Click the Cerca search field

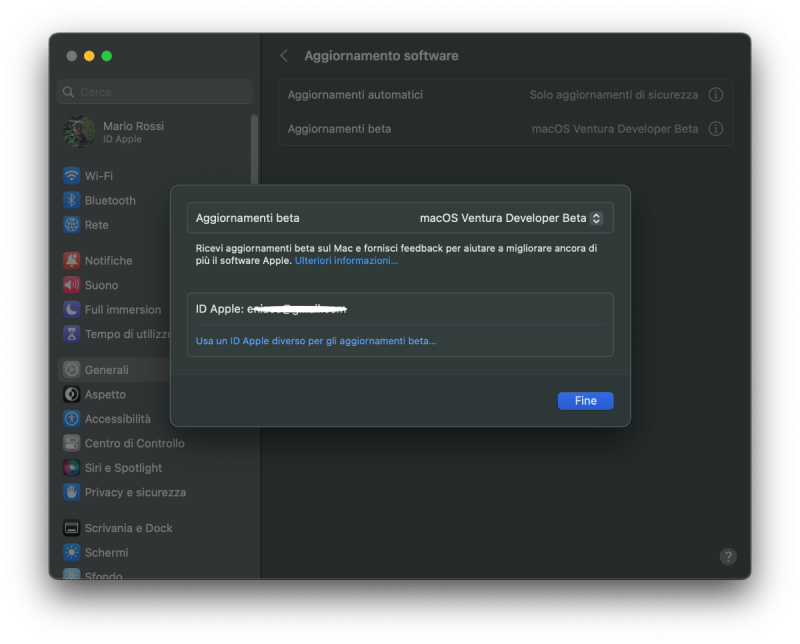[x=155, y=92]
